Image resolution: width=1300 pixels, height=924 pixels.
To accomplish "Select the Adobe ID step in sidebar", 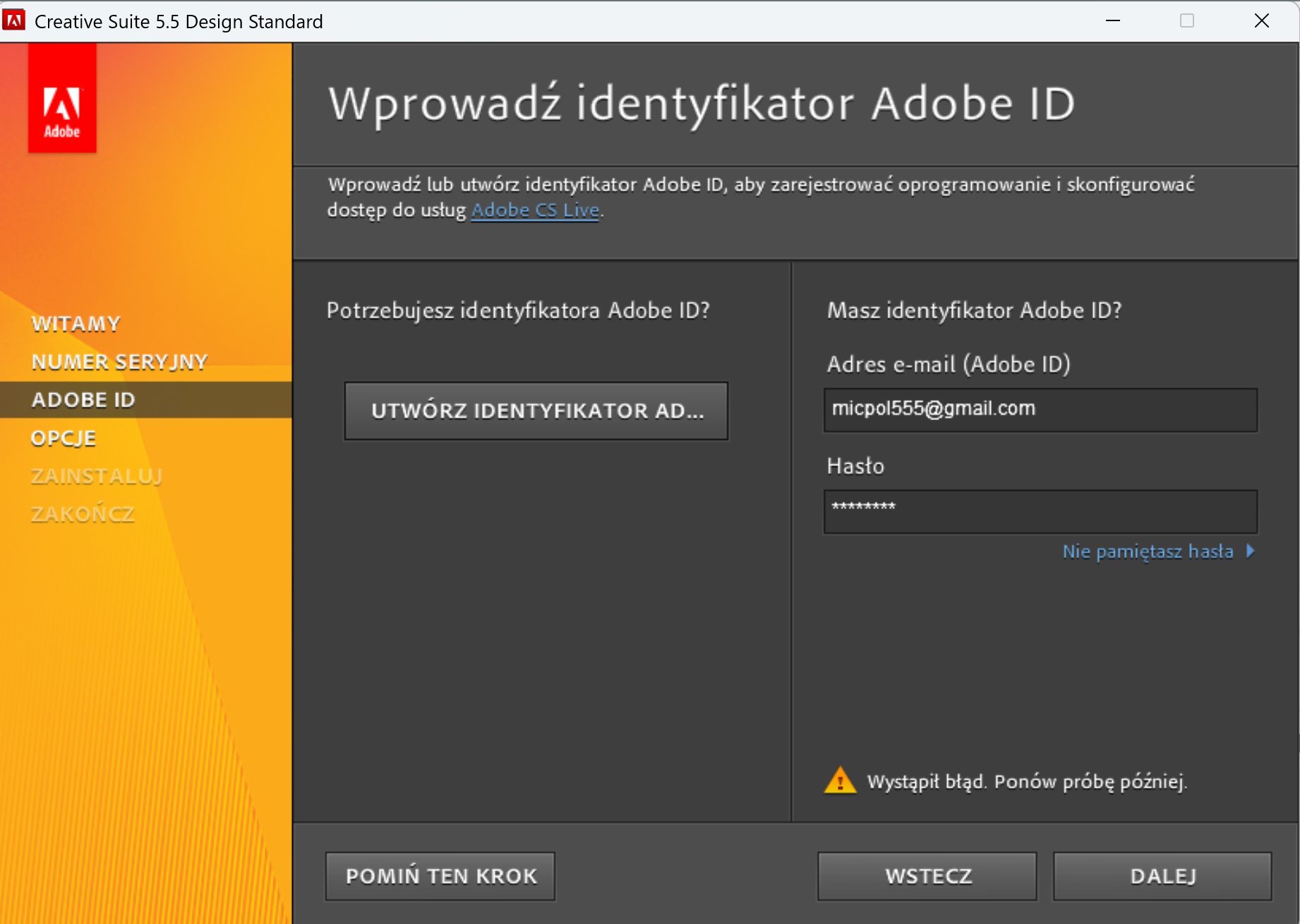I will coord(83,400).
